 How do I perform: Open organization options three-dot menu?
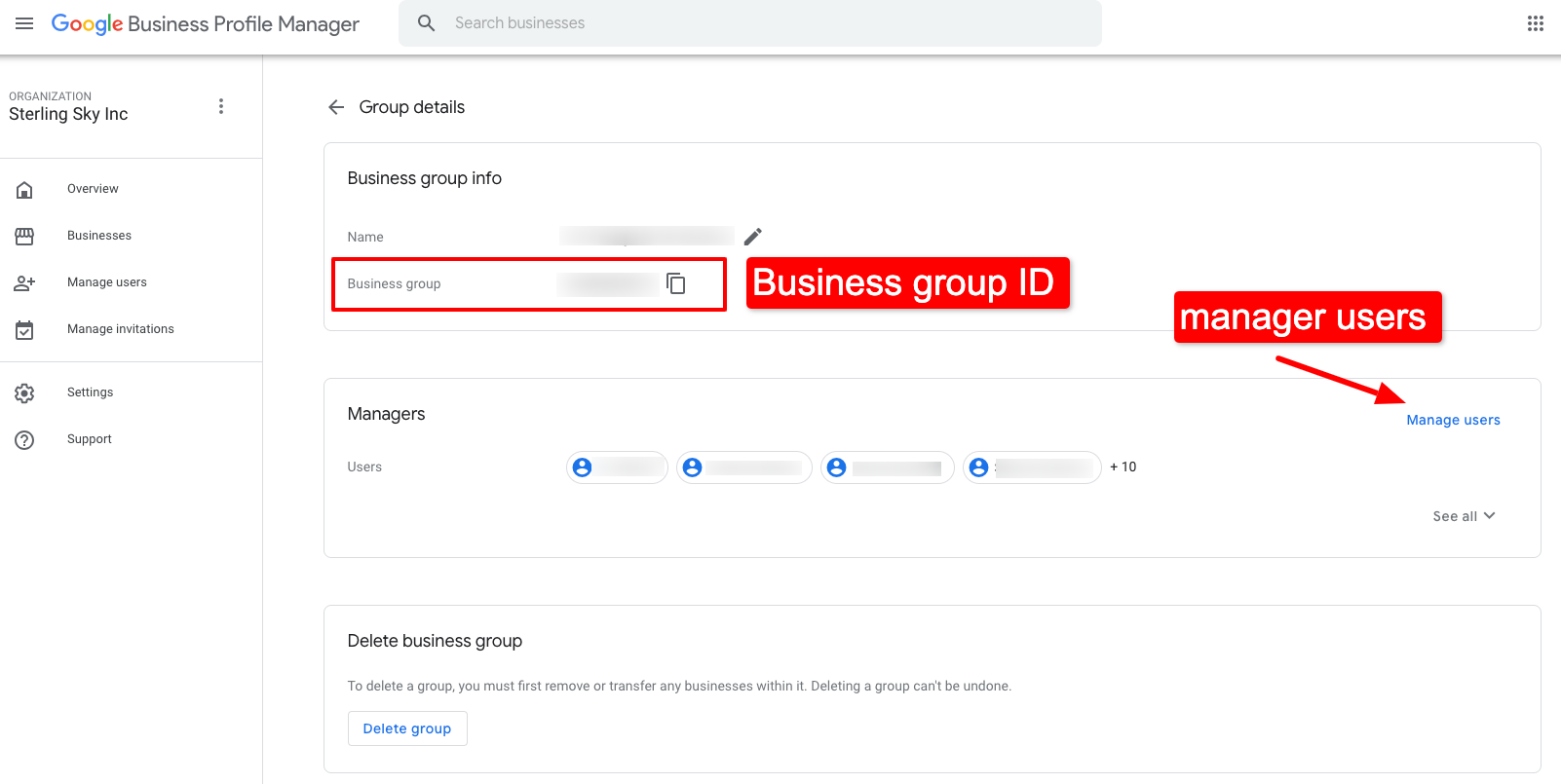tap(221, 106)
